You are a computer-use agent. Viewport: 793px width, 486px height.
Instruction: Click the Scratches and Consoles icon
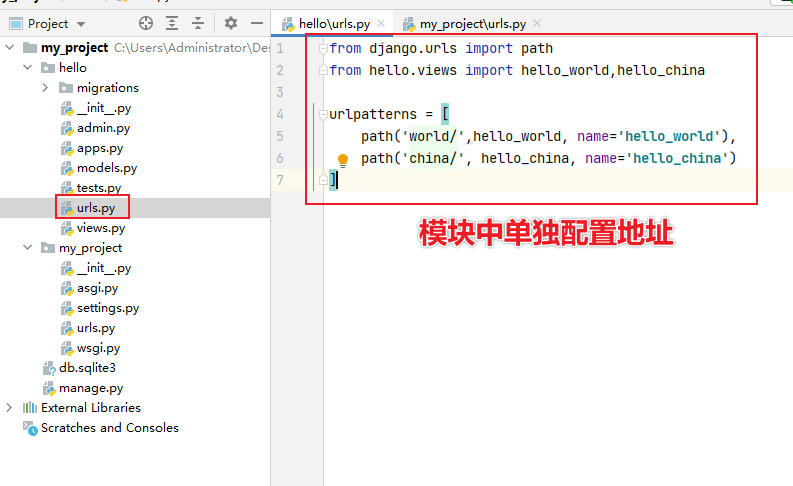30,428
